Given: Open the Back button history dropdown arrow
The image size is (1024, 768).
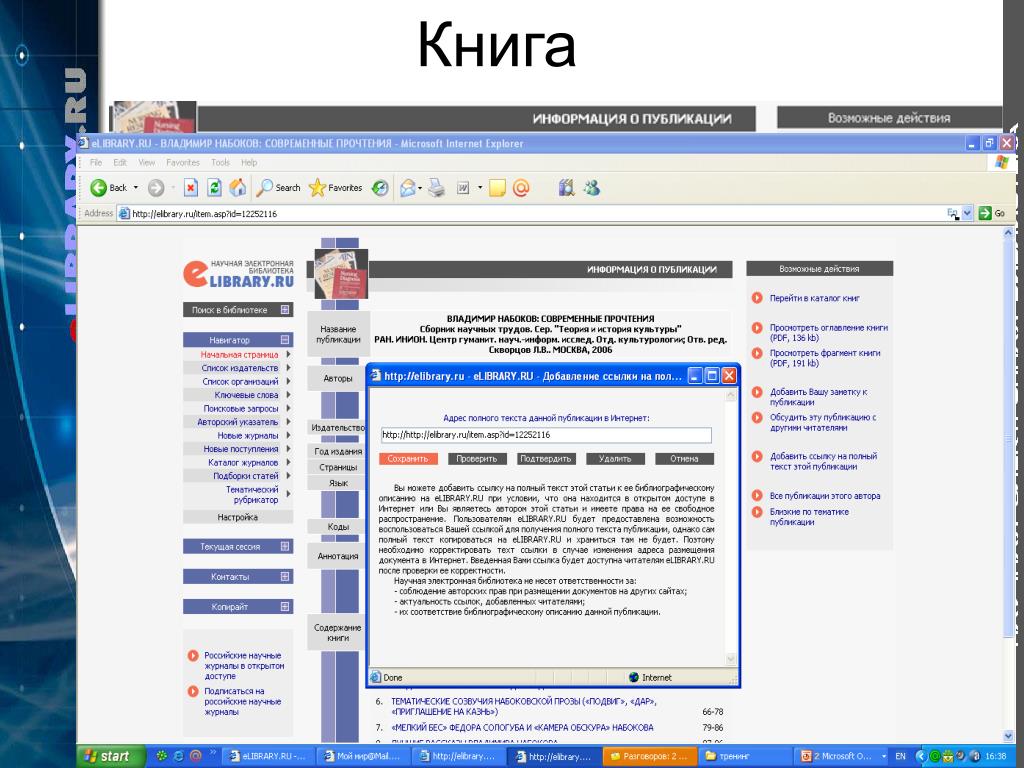Looking at the screenshot, I should point(136,188).
